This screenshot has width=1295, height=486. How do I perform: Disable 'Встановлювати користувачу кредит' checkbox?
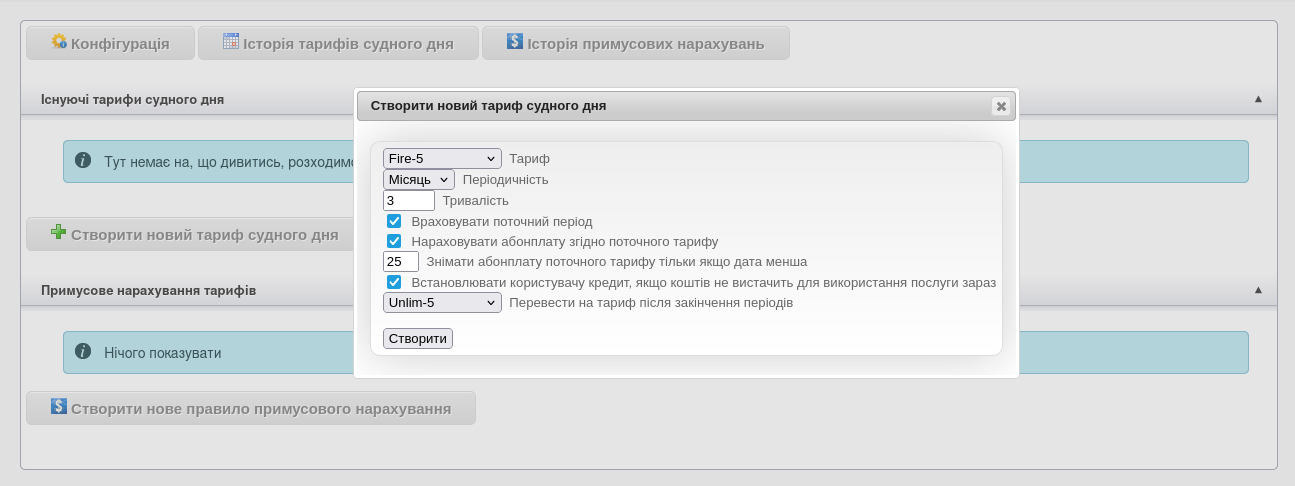point(394,282)
